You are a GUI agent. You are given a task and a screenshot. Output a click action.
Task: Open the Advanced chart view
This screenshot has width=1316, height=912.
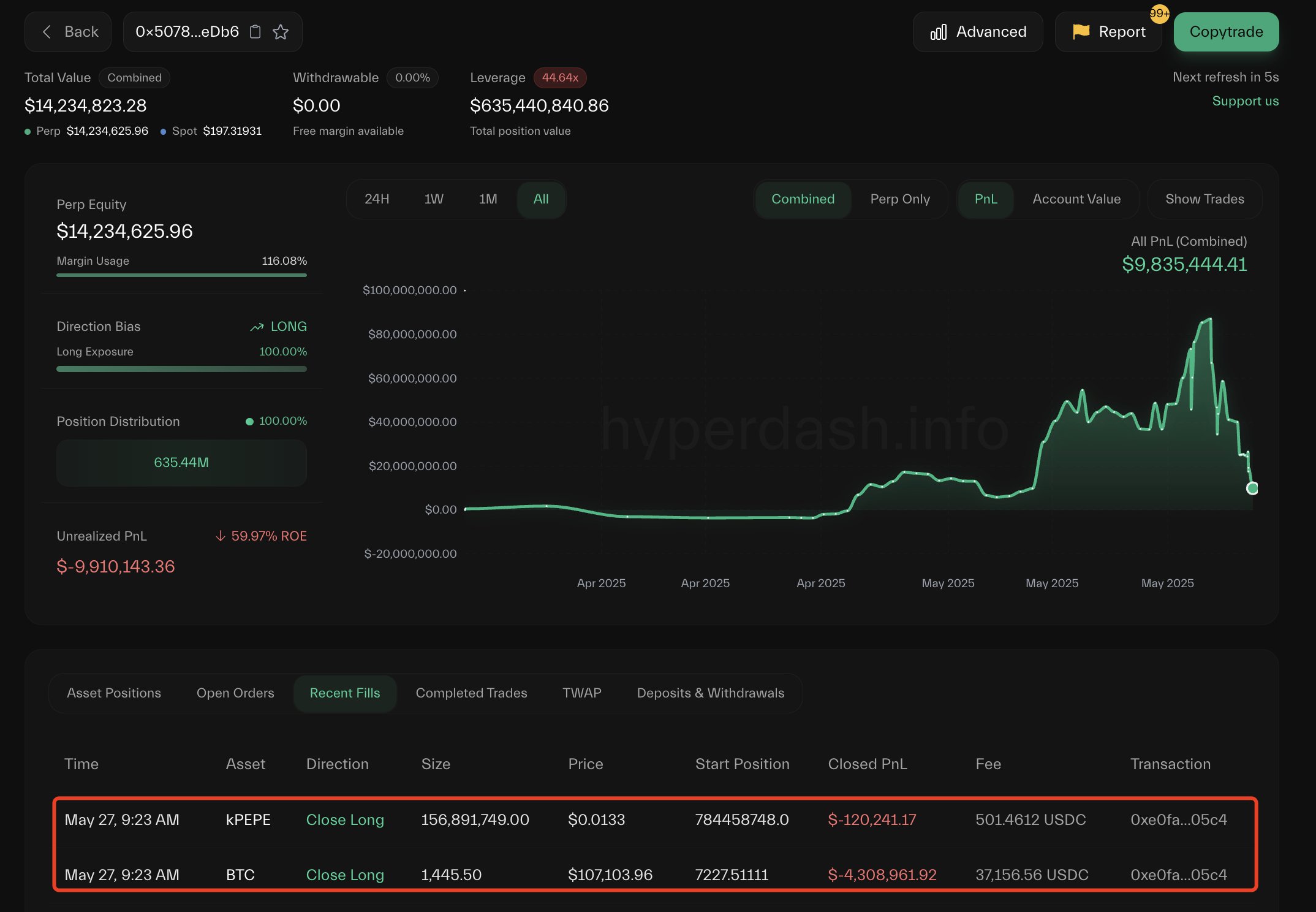(978, 32)
